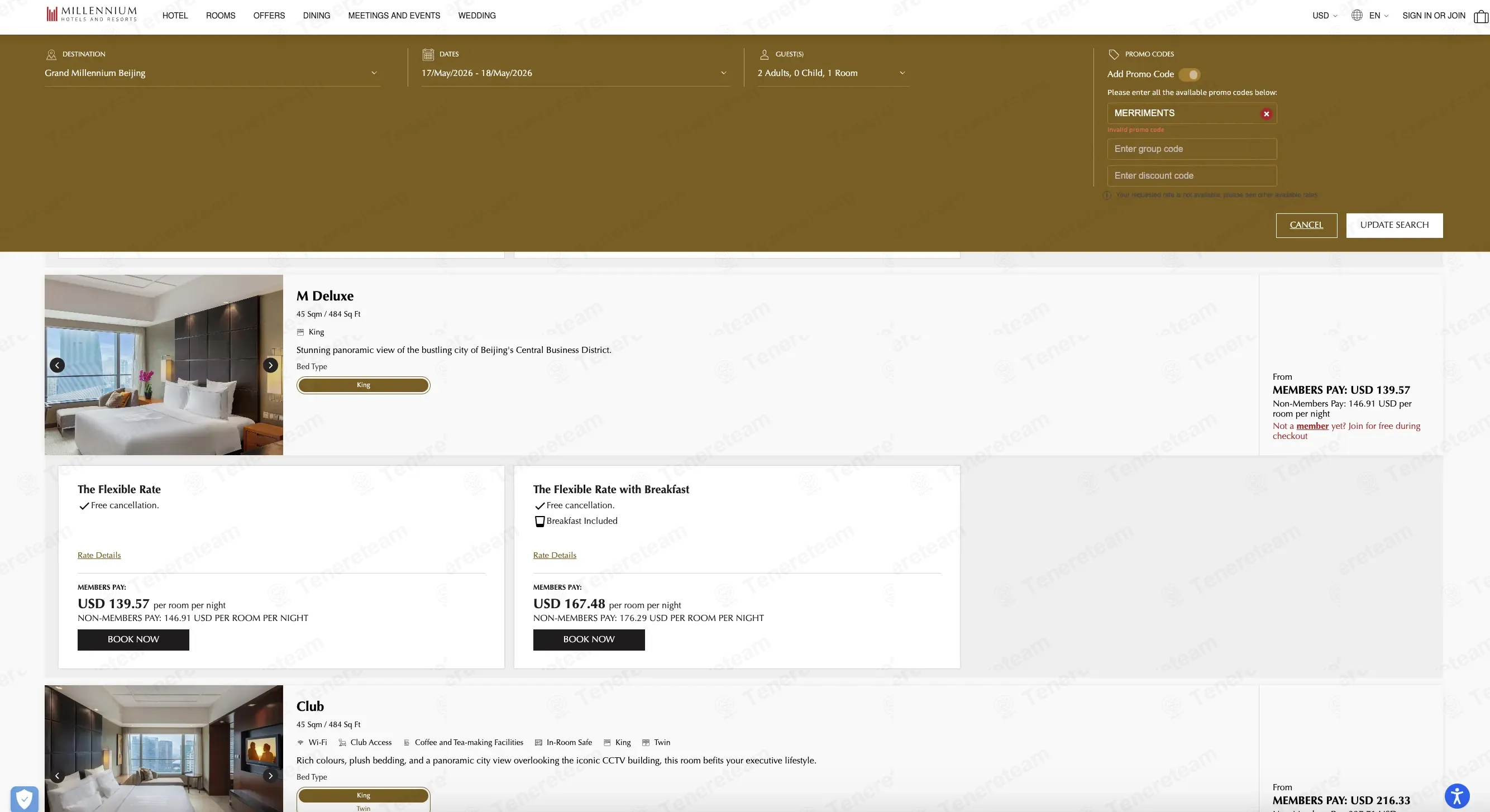
Task: Open Rate Details for Flexible Rate with Breakfast
Action: [x=555, y=555]
